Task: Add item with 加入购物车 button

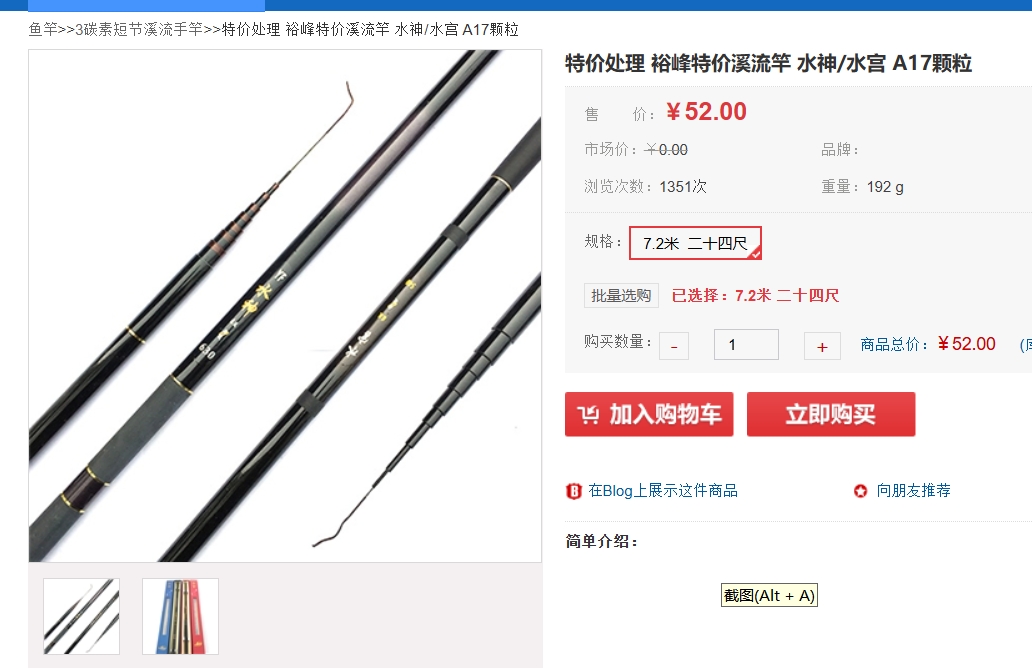Action: [x=649, y=414]
